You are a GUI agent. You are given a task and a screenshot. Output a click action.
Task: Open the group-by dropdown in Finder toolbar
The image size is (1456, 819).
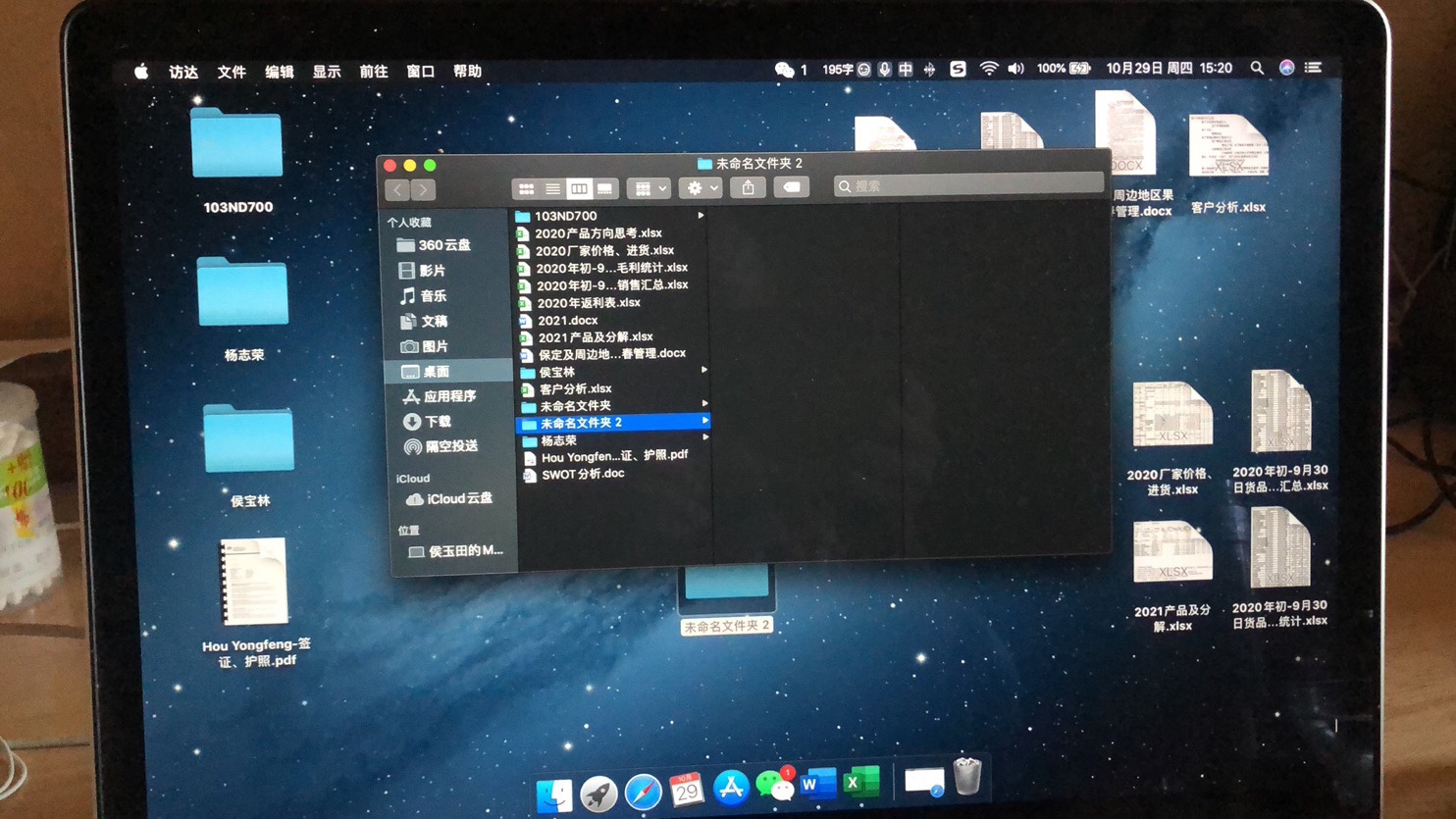[x=649, y=188]
